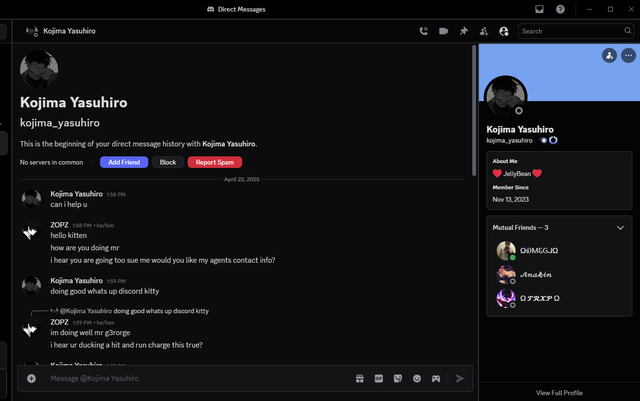The width and height of the screenshot is (640, 401).
Task: Click the Add Friend button
Action: (124, 162)
